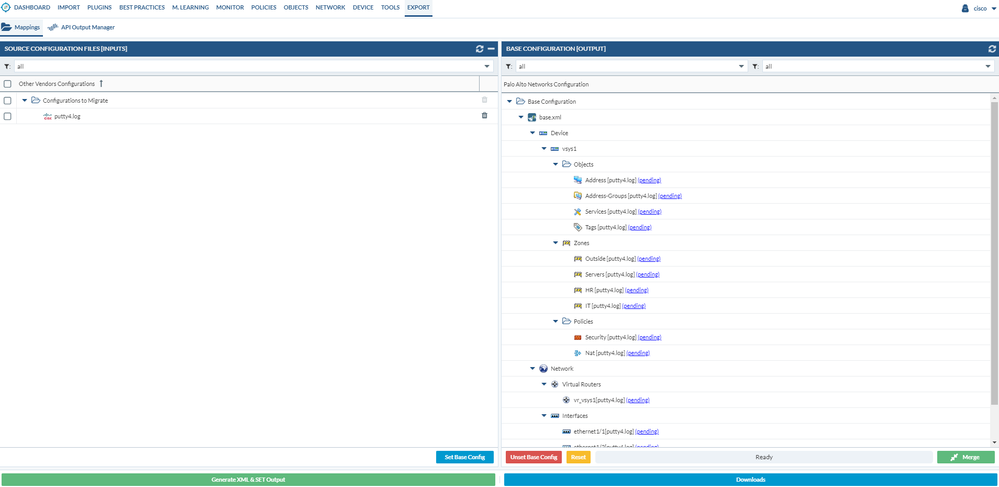Refresh the Source Configuration Files panel
Image resolution: width=999 pixels, height=487 pixels.
click(479, 48)
